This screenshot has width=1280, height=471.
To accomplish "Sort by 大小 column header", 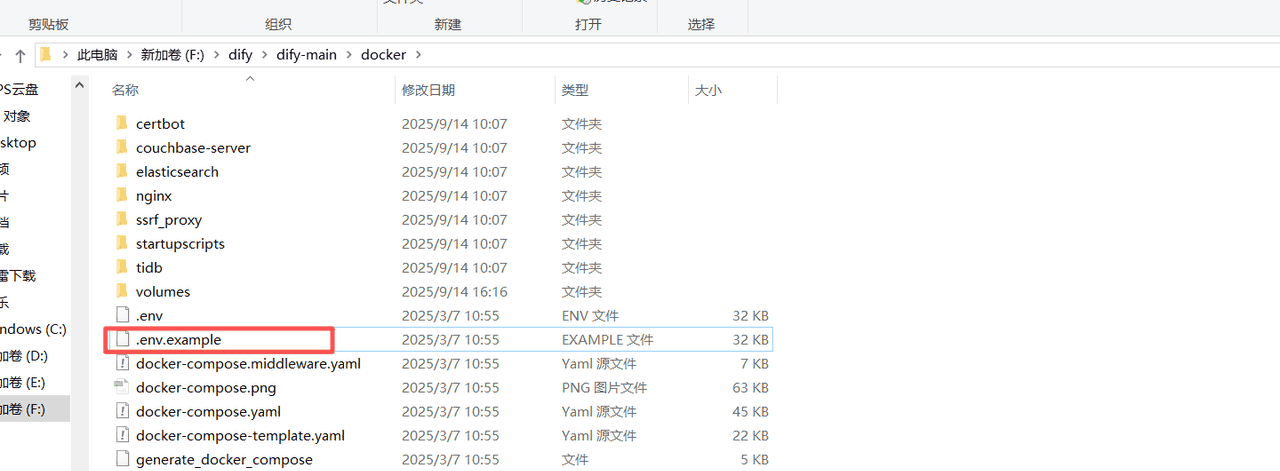I will pyautogui.click(x=707, y=90).
